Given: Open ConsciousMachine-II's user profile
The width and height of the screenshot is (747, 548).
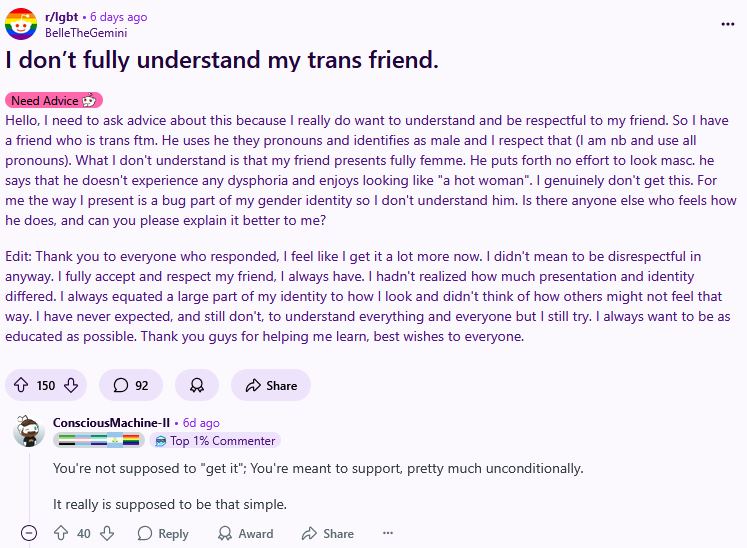Looking at the screenshot, I should (111, 423).
